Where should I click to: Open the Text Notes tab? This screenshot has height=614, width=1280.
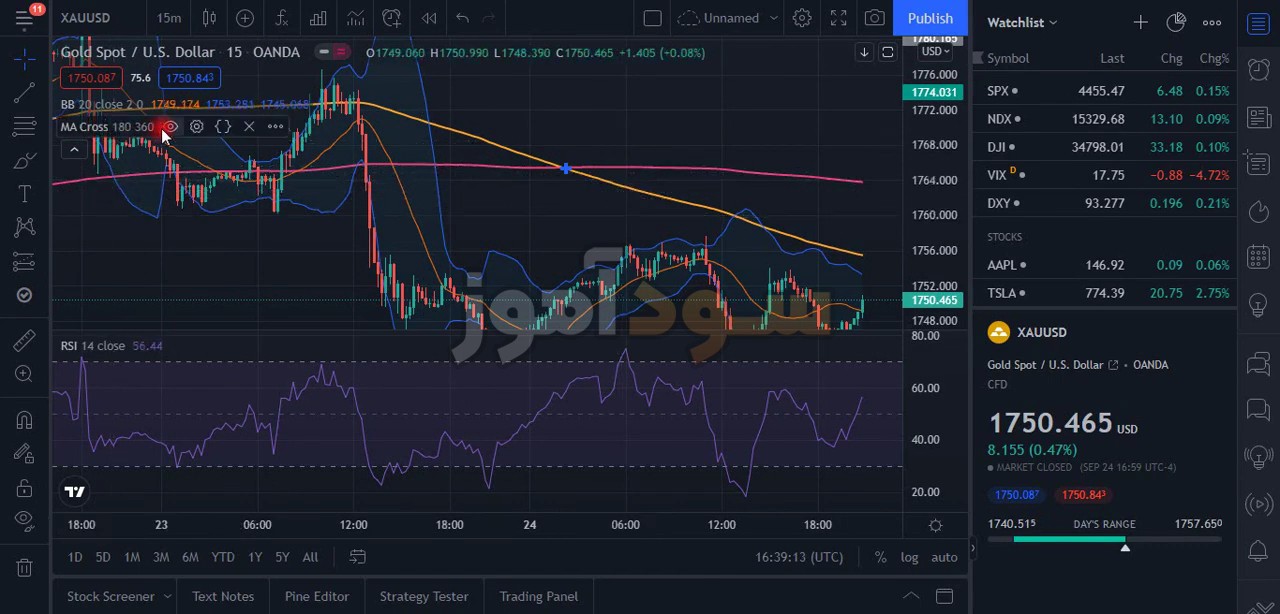coord(223,596)
